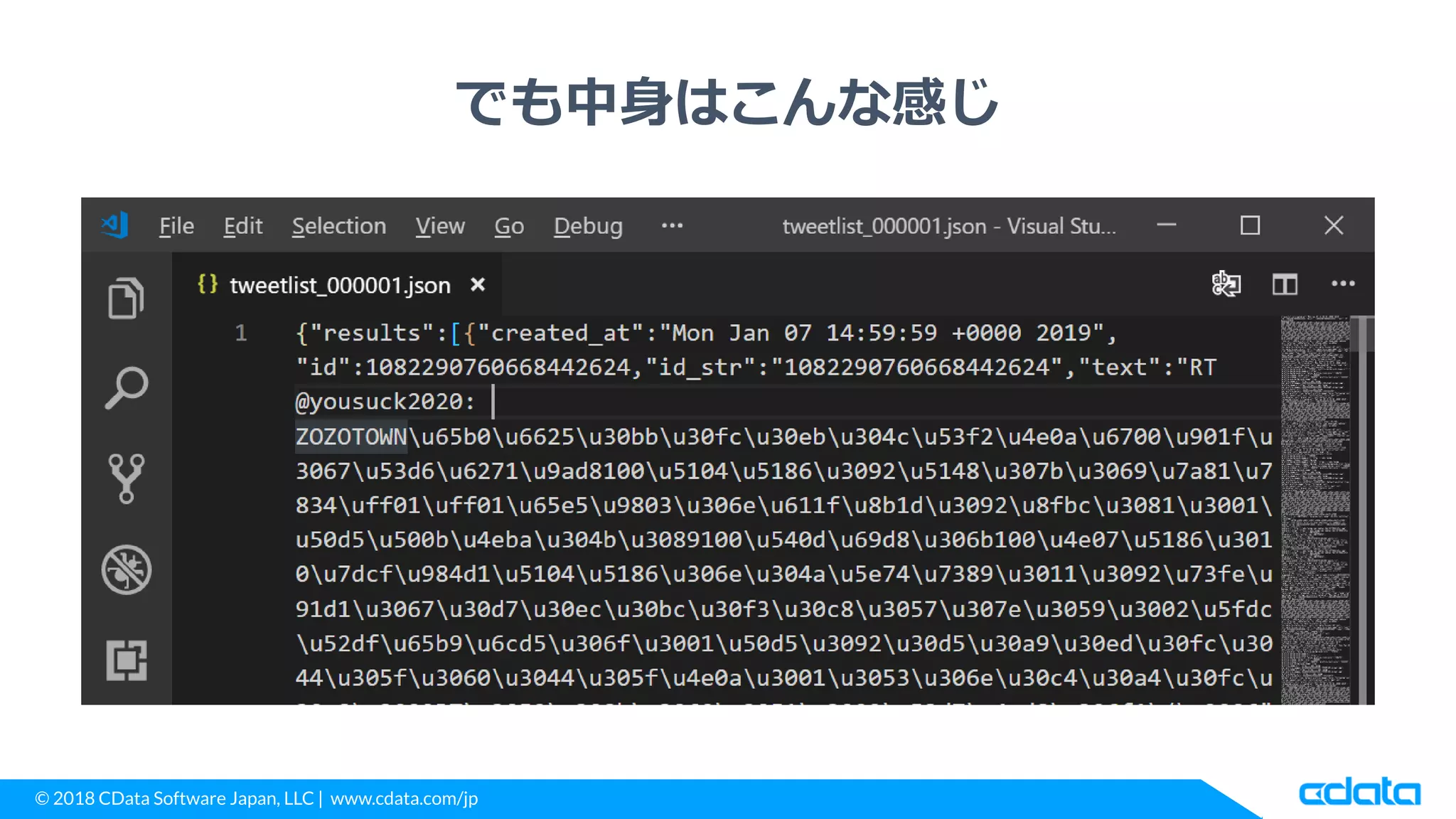Open the Selection menu
This screenshot has height=819, width=1456.
[x=339, y=226]
